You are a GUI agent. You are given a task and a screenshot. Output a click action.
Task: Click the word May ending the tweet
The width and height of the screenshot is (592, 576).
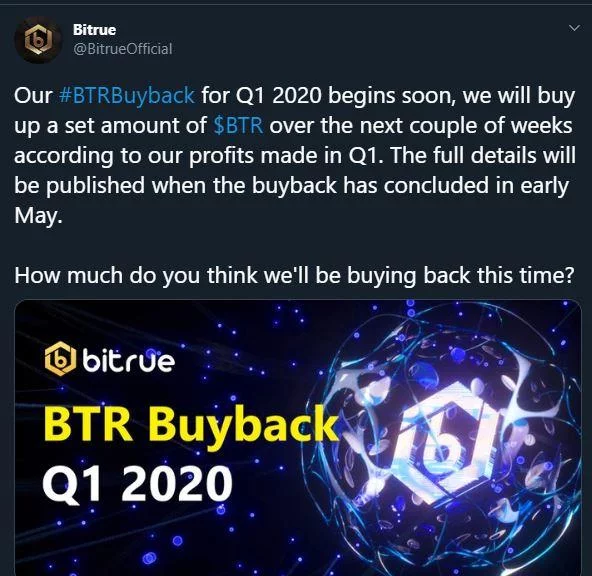(x=38, y=216)
